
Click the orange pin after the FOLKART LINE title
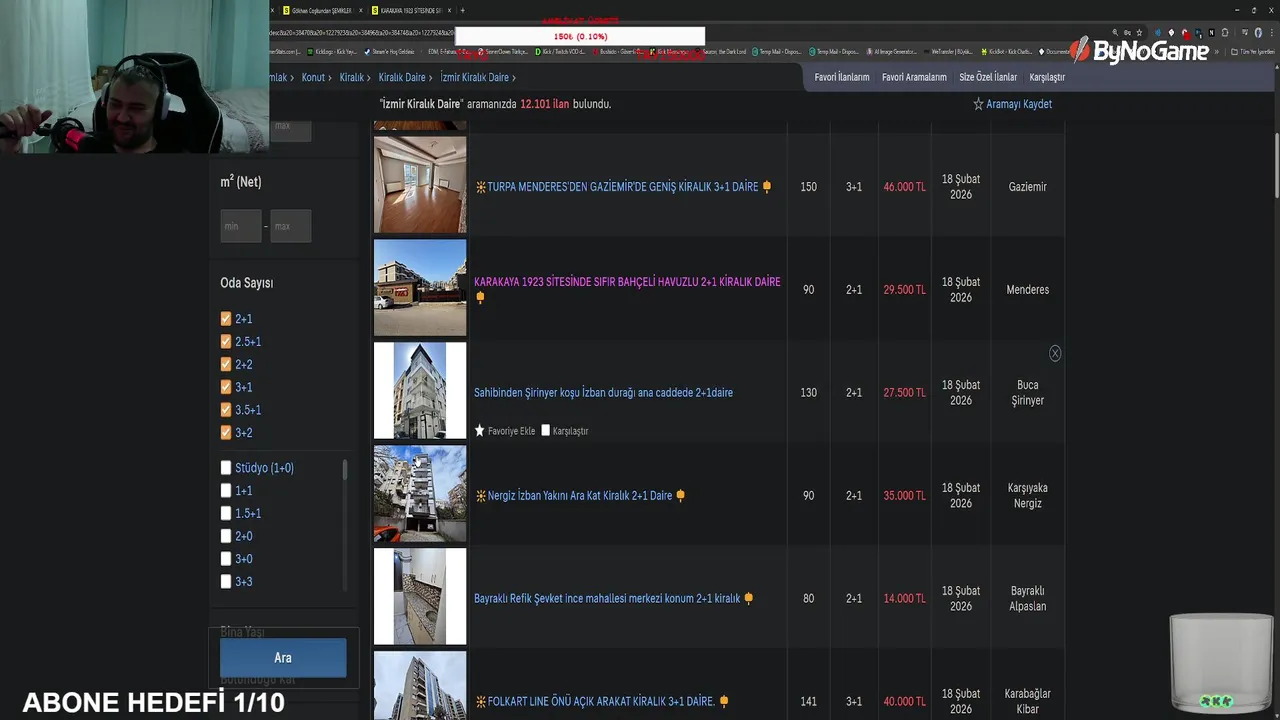[x=724, y=702]
